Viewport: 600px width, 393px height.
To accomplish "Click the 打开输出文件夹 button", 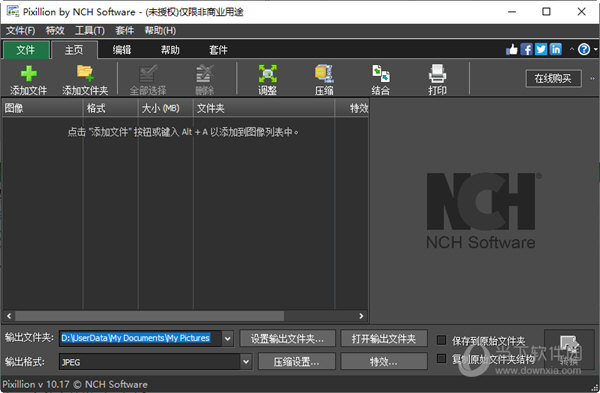I will coord(384,339).
